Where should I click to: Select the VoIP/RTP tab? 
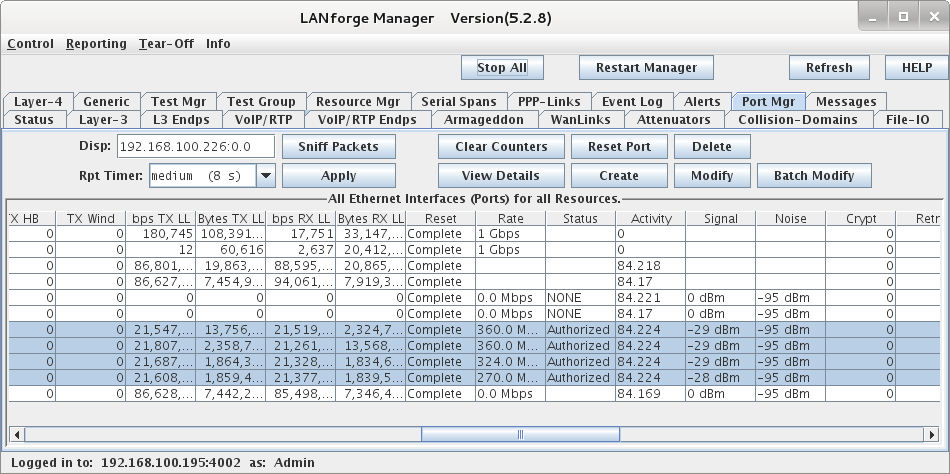[264, 119]
